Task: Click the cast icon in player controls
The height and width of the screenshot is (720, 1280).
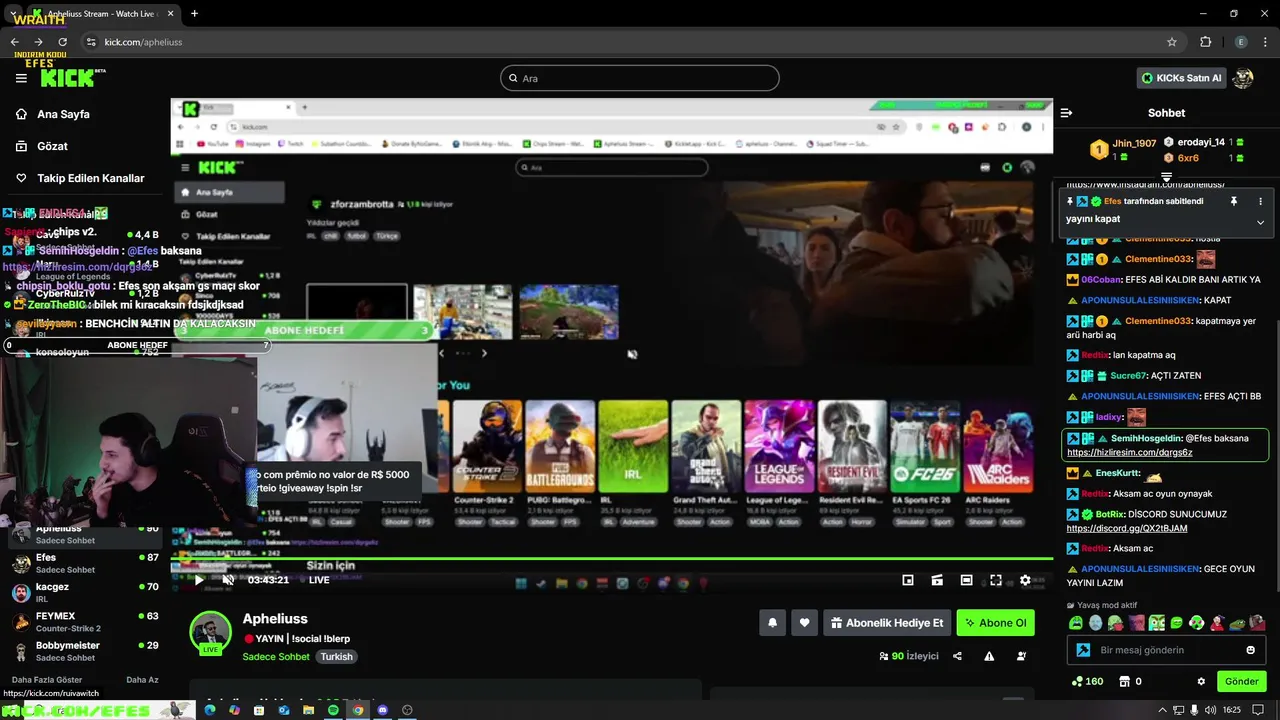Action: 937,580
